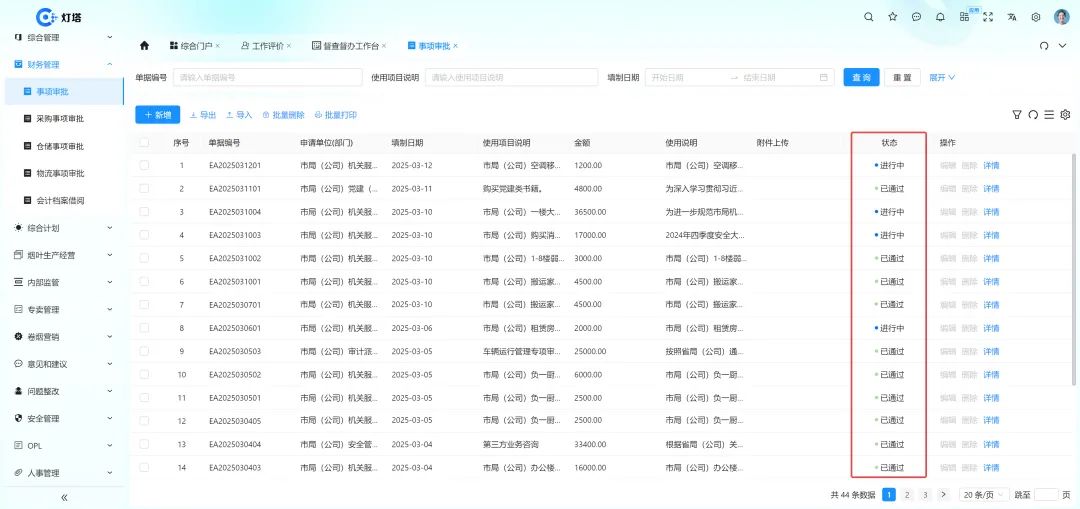Toggle fullscreen mode icon
This screenshot has height=509, width=1080.
coord(988,17)
